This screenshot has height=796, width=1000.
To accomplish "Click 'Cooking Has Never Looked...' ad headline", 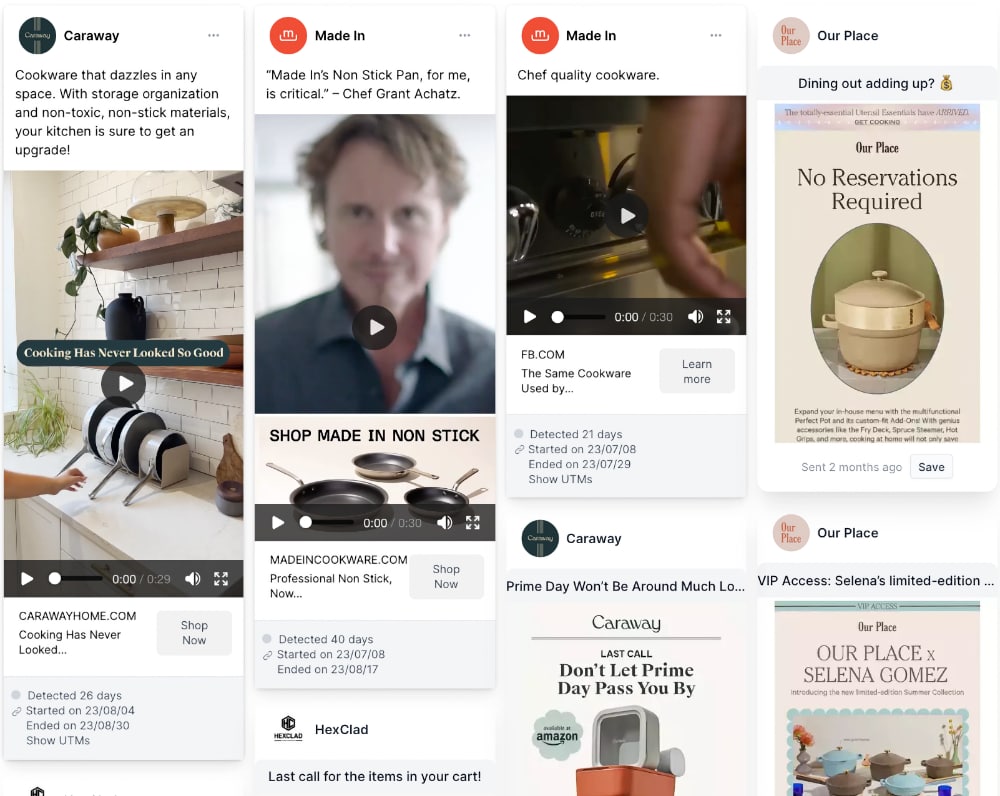I will pyautogui.click(x=70, y=642).
